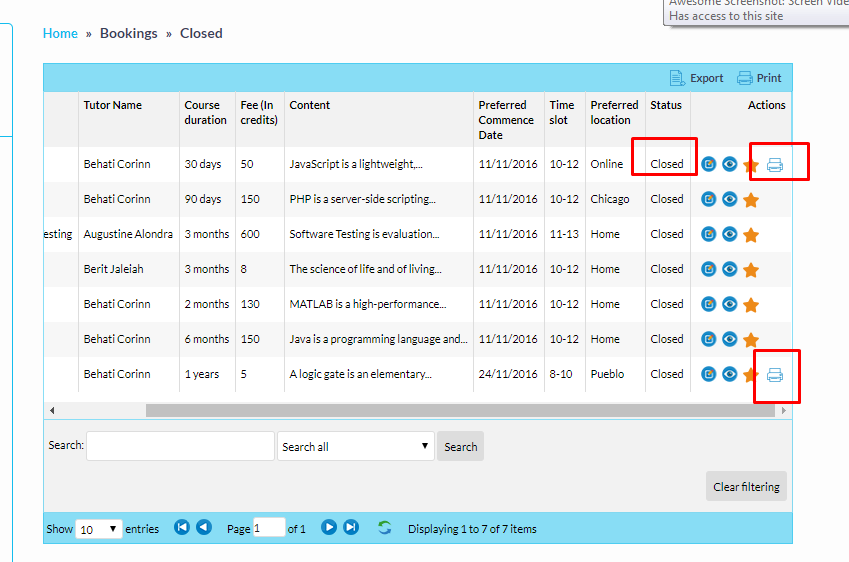The width and height of the screenshot is (849, 562).
Task: View details of Software Testing booking
Action: 730,234
